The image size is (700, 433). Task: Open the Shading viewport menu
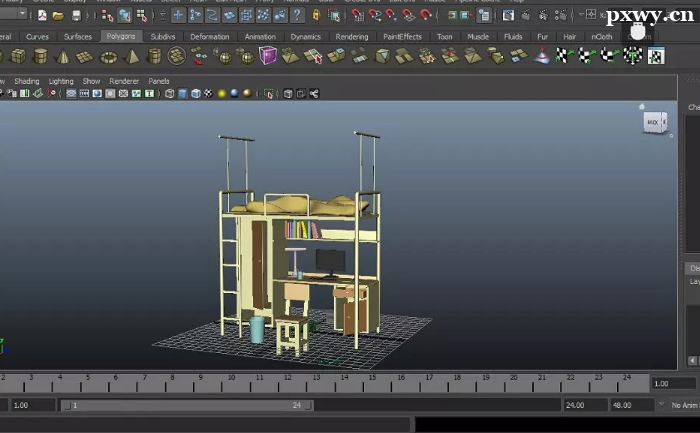coord(27,81)
